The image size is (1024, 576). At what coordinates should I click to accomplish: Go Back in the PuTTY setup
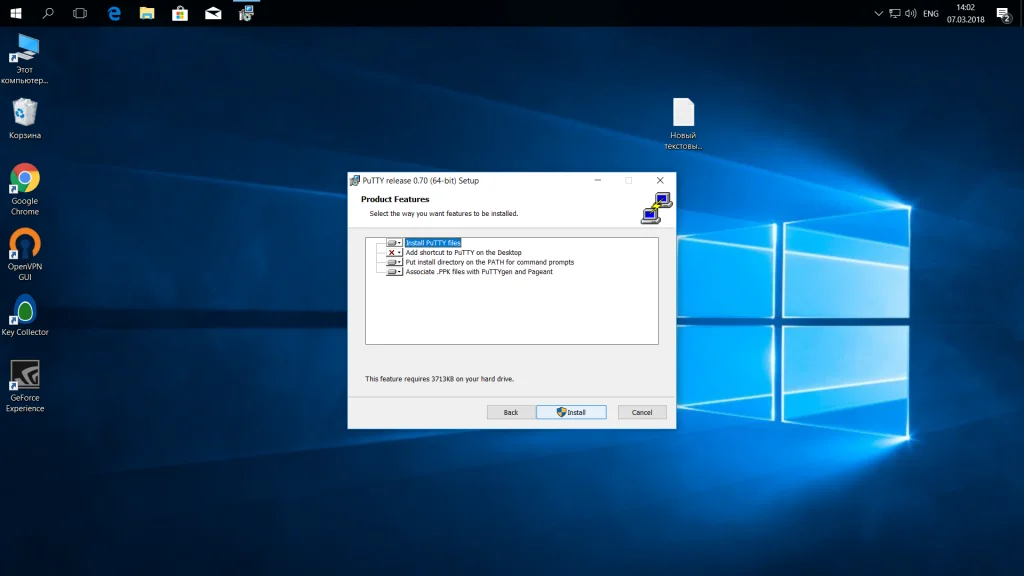510,412
